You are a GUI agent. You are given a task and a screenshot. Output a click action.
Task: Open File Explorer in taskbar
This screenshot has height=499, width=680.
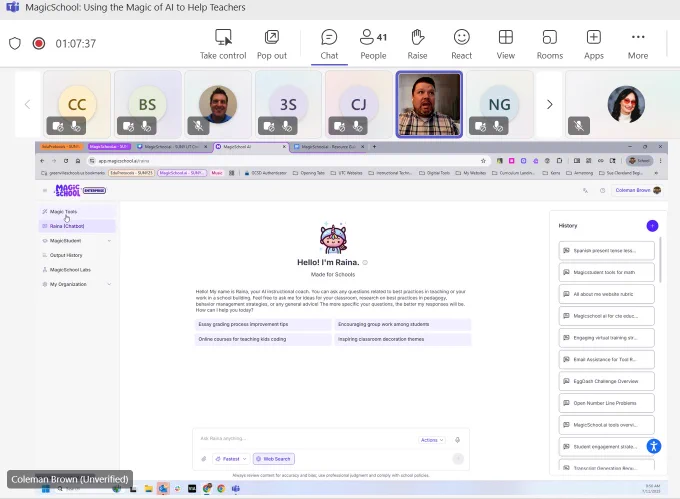click(x=148, y=489)
